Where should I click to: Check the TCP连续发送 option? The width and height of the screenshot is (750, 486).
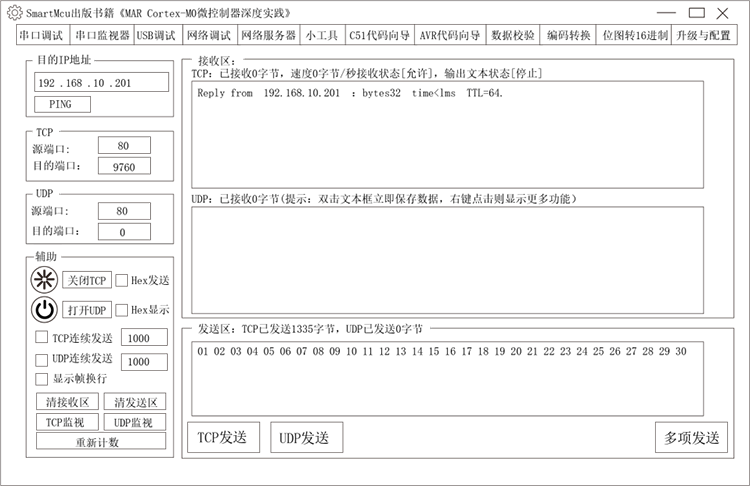pos(42,338)
